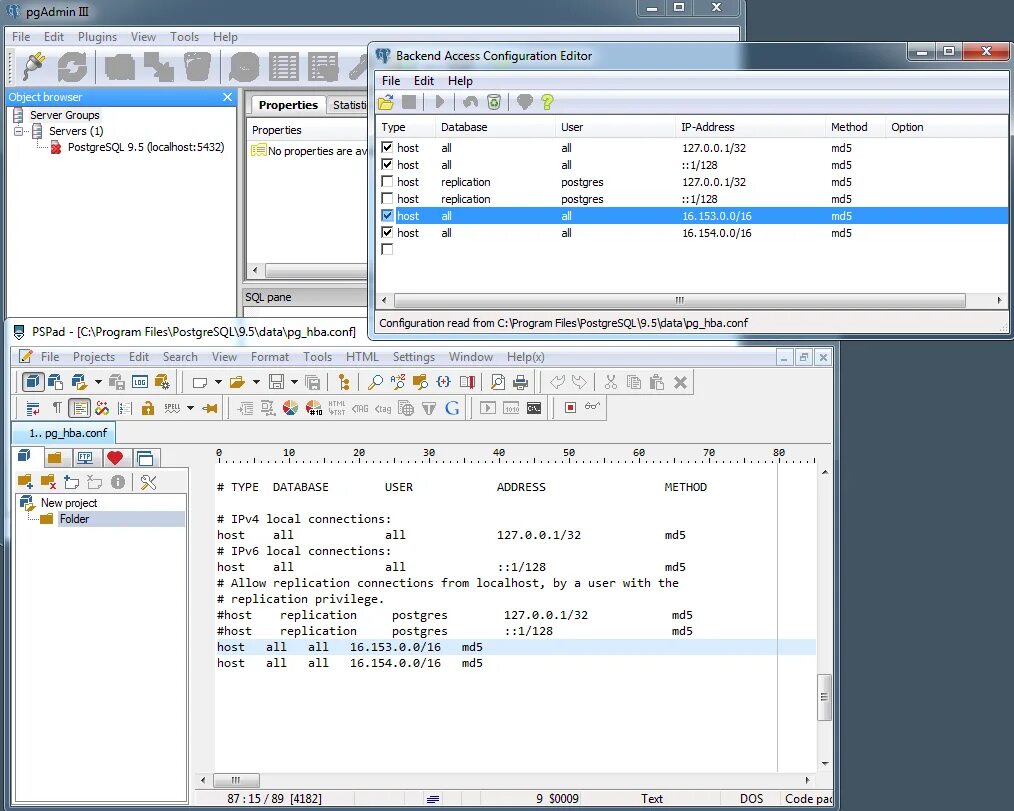Click the PSPad editor horizontal scrollbar thumb
The width and height of the screenshot is (1014, 811).
(236, 780)
